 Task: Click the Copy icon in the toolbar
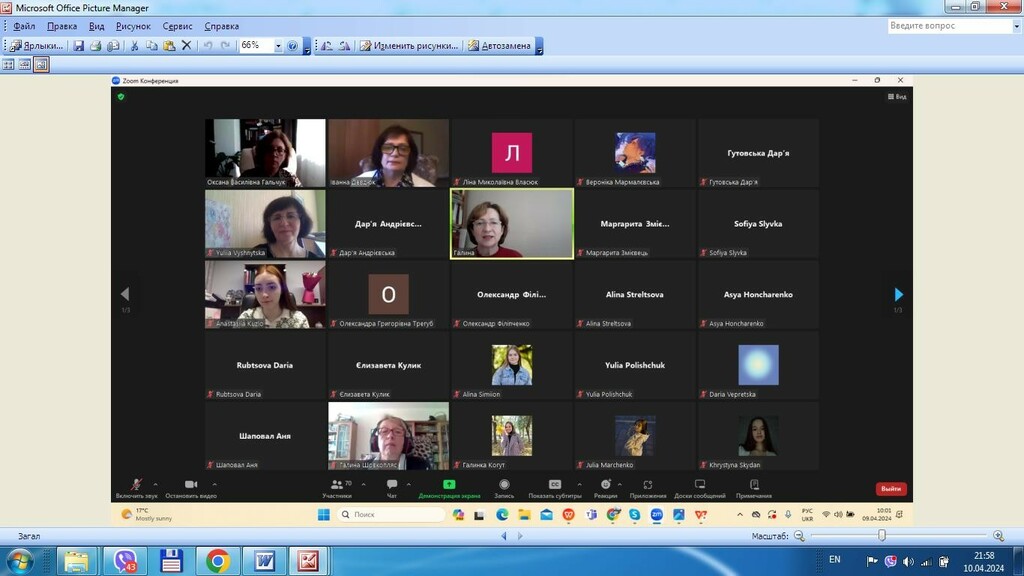click(x=152, y=46)
